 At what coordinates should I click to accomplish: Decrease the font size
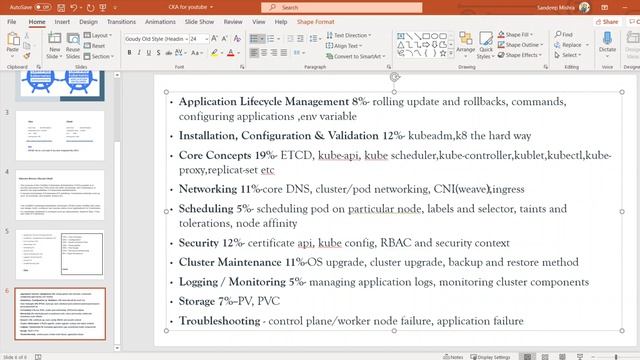(225, 39)
